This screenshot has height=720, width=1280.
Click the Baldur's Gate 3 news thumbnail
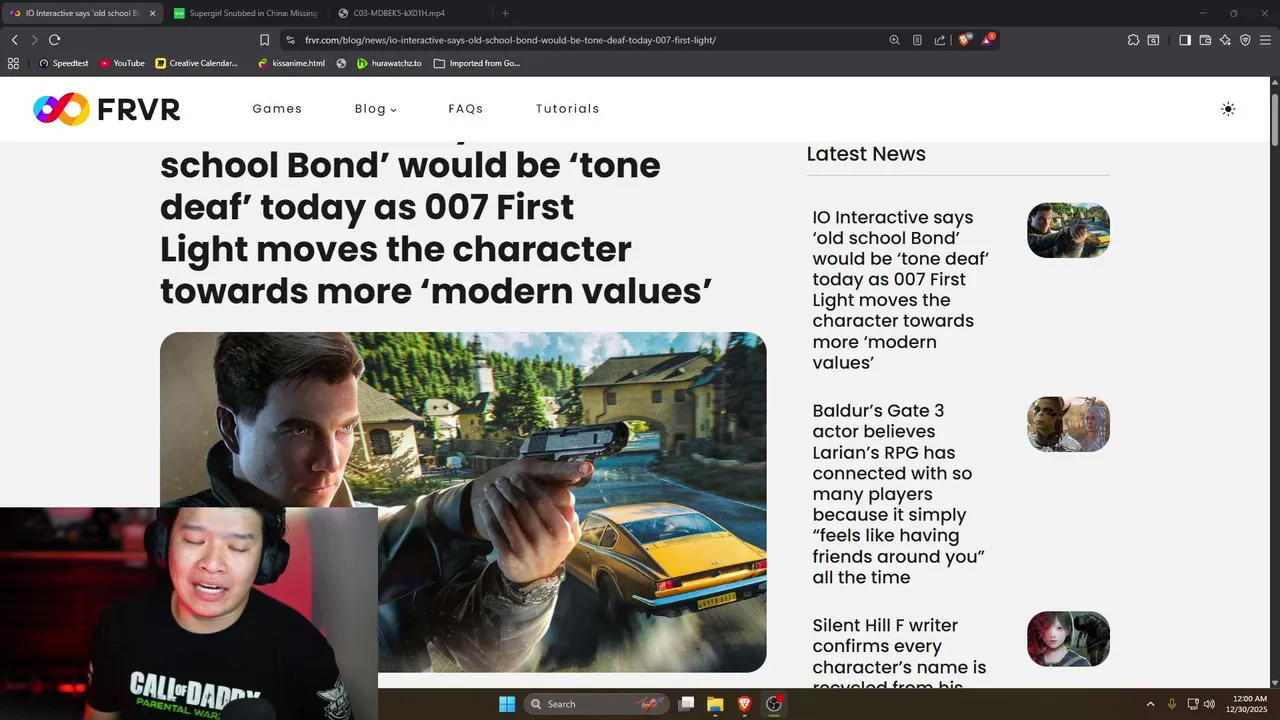(x=1068, y=424)
